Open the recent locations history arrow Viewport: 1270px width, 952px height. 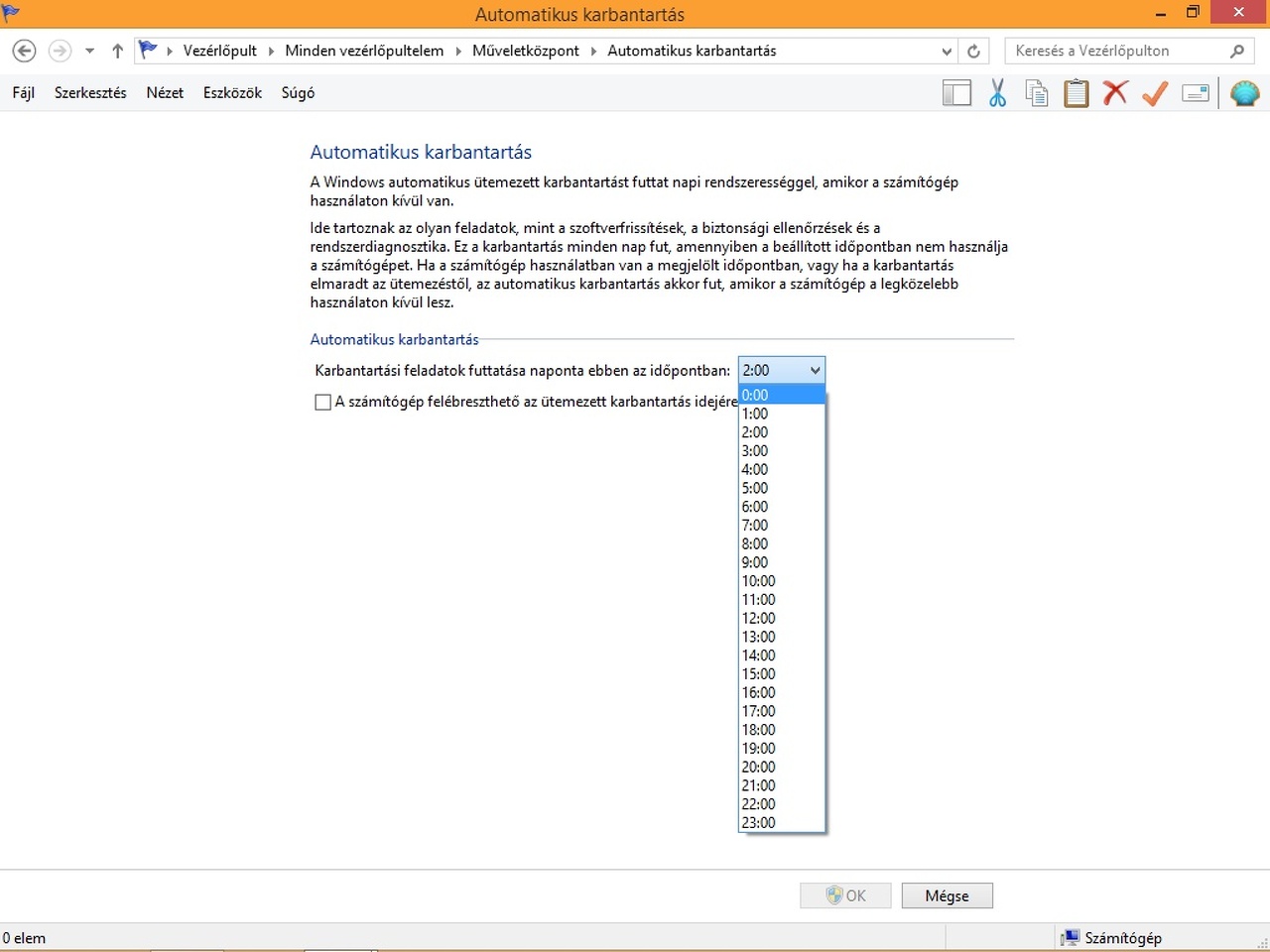tap(89, 51)
